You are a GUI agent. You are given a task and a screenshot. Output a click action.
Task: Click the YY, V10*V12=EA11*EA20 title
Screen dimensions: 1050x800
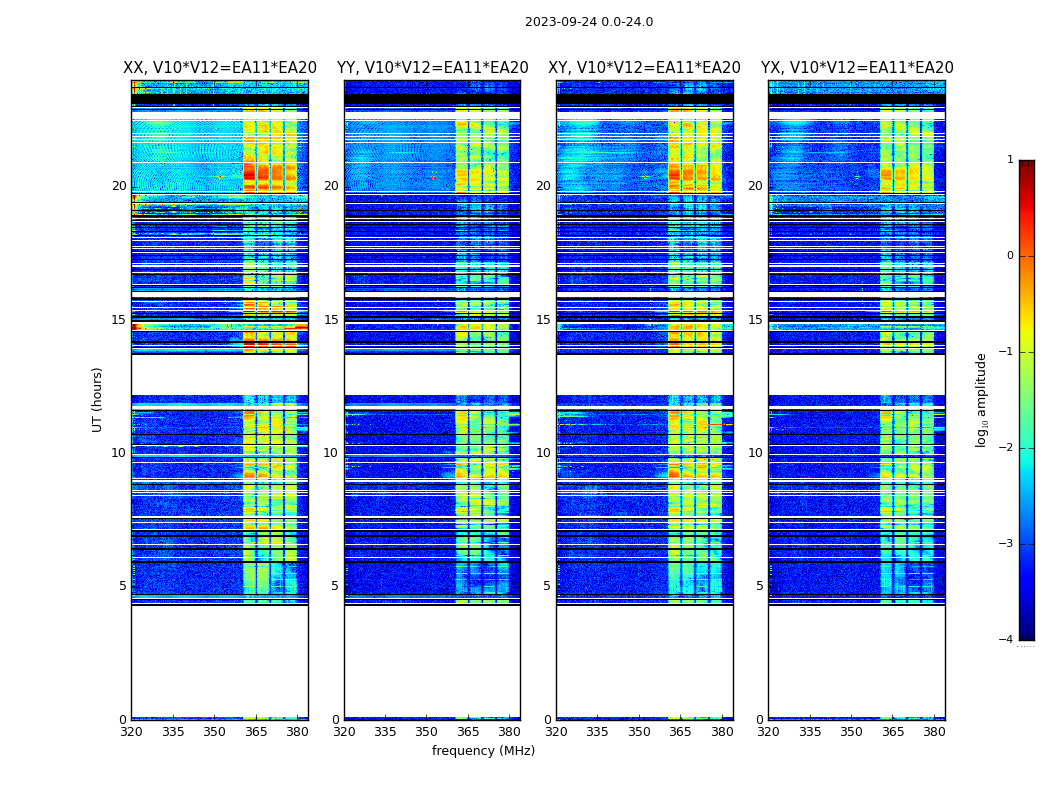click(x=432, y=68)
